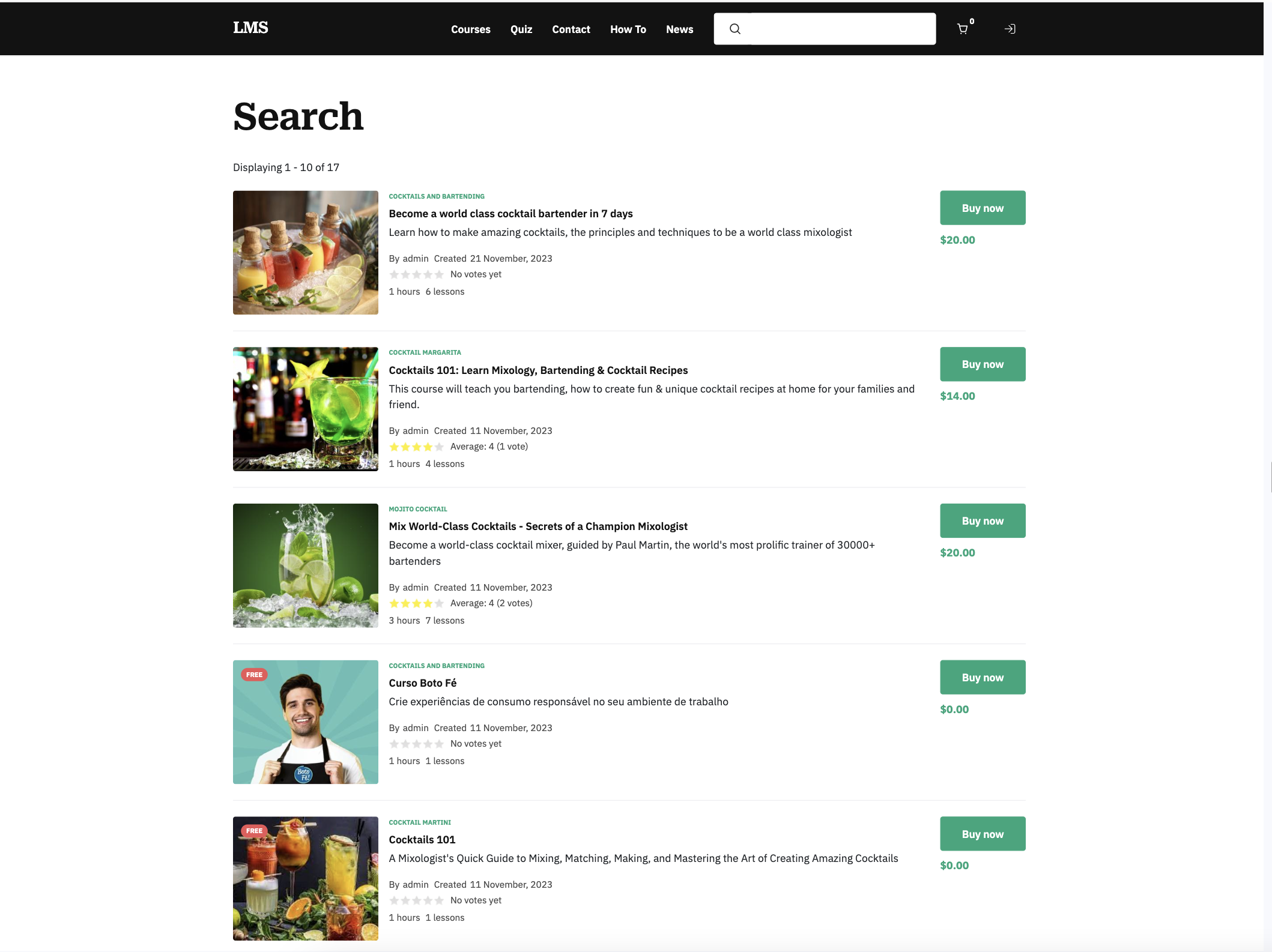Open 'Cocktails 101: Learn Mixology' course title
This screenshot has width=1272, height=952.
(538, 370)
